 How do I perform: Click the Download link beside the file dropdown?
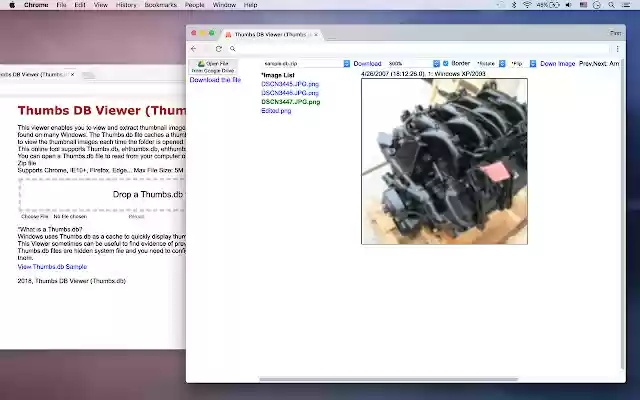point(367,63)
